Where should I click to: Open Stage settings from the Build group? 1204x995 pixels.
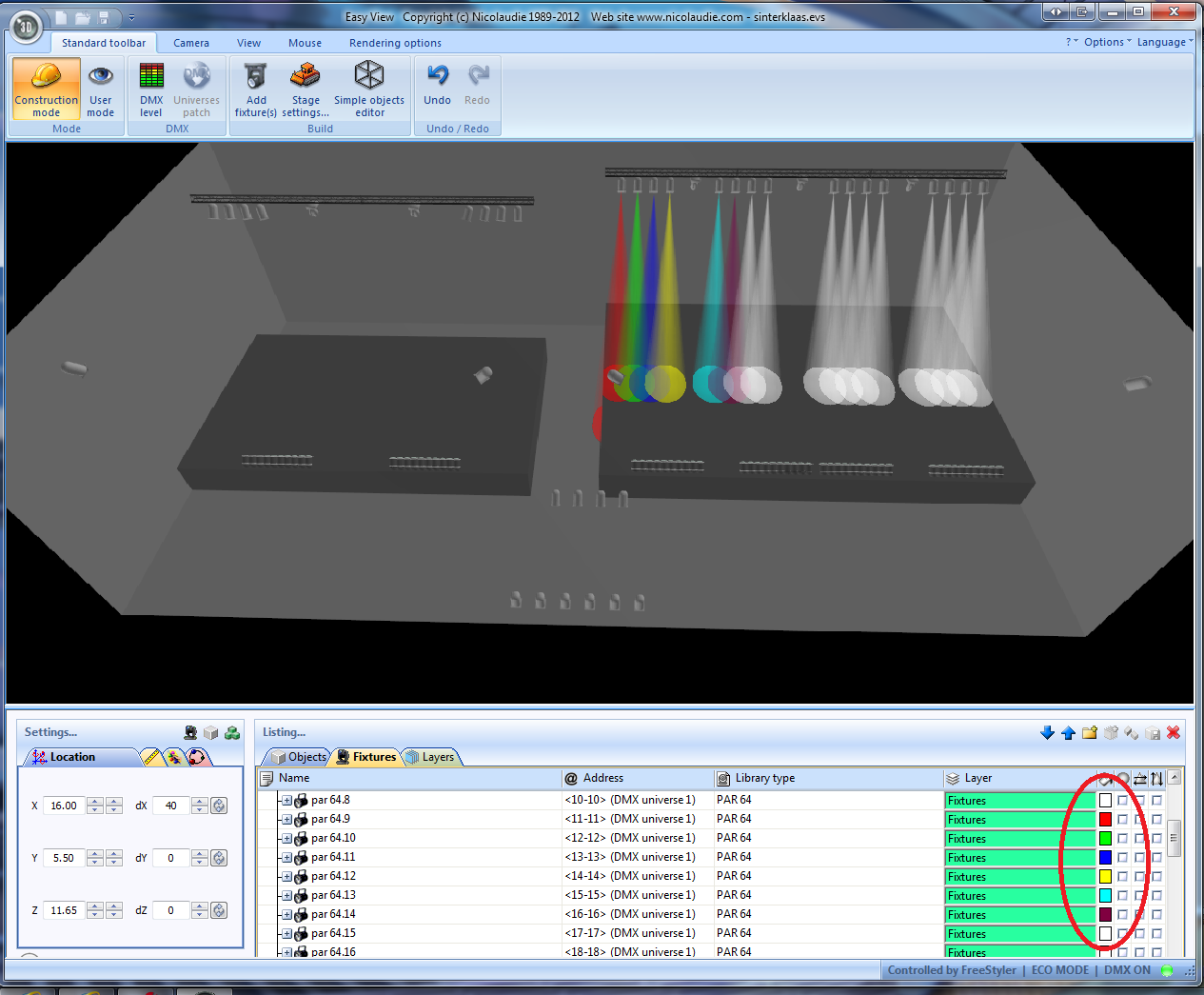point(306,89)
